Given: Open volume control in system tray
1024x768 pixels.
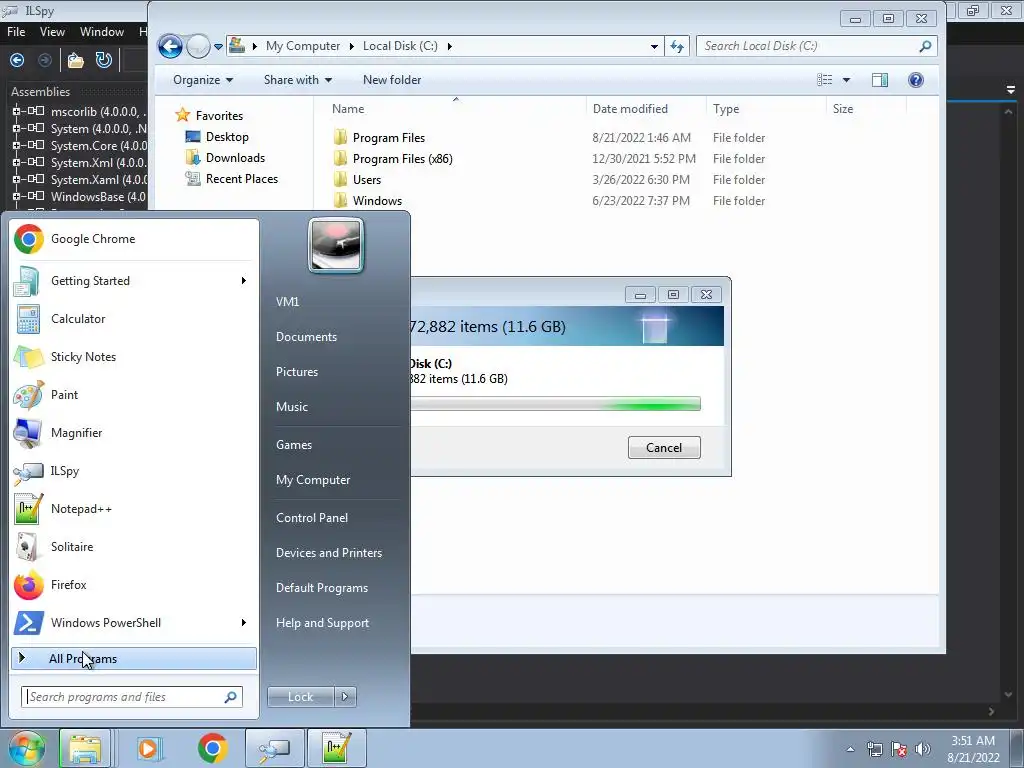Looking at the screenshot, I should point(923,749).
